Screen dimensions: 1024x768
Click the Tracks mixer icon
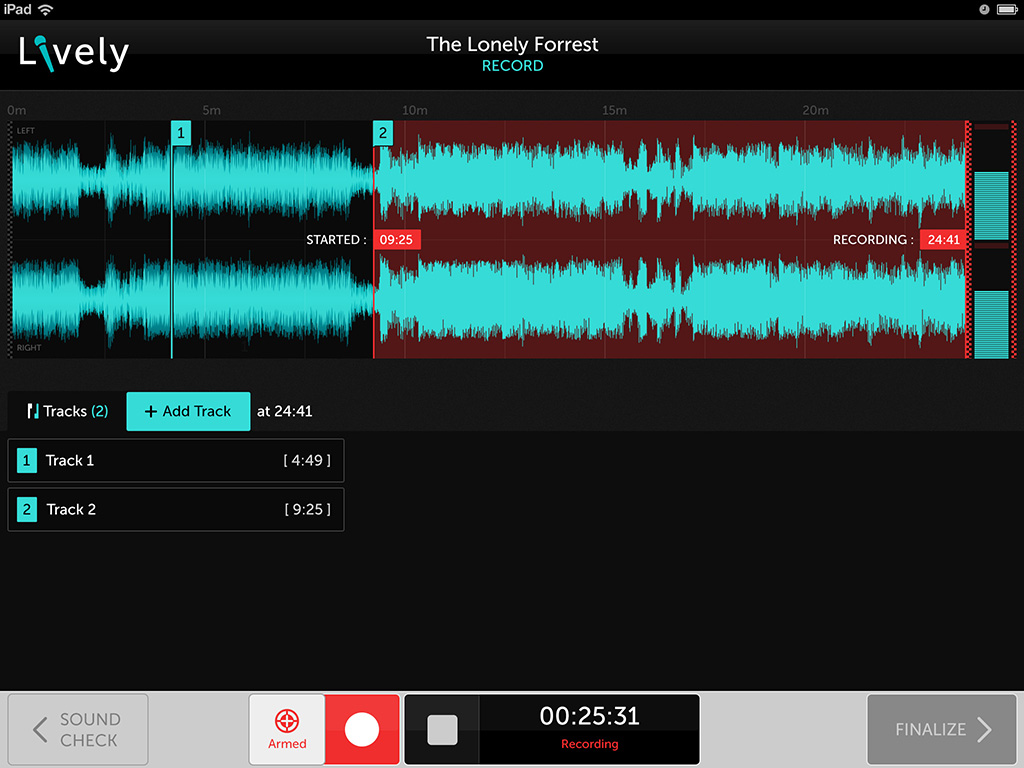click(x=33, y=411)
